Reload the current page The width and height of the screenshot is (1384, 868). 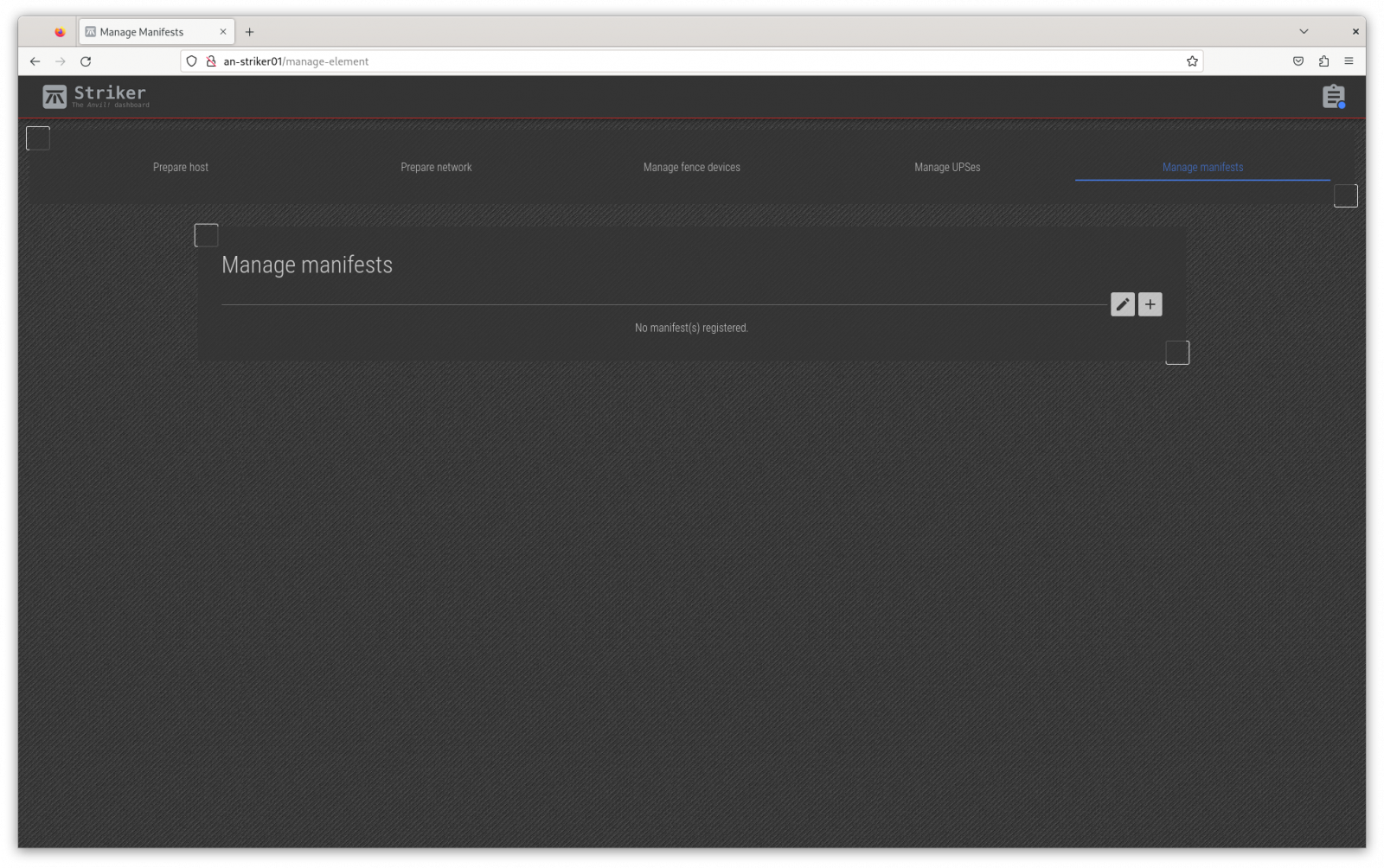click(86, 61)
